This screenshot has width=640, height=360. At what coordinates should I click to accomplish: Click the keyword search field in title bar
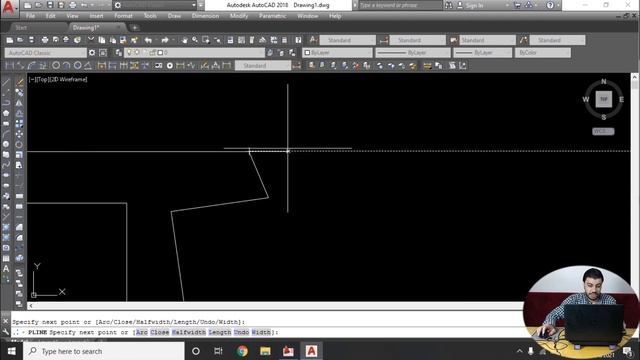pos(400,5)
